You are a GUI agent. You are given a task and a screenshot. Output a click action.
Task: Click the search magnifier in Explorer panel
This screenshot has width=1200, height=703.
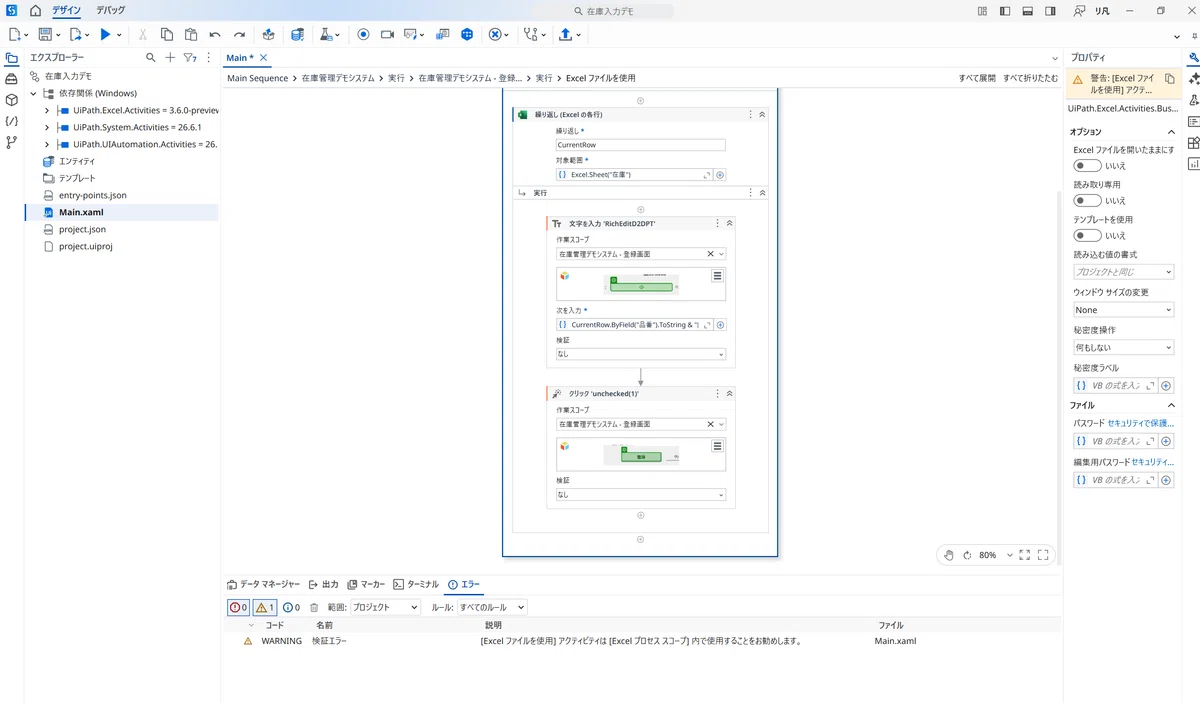(x=151, y=58)
